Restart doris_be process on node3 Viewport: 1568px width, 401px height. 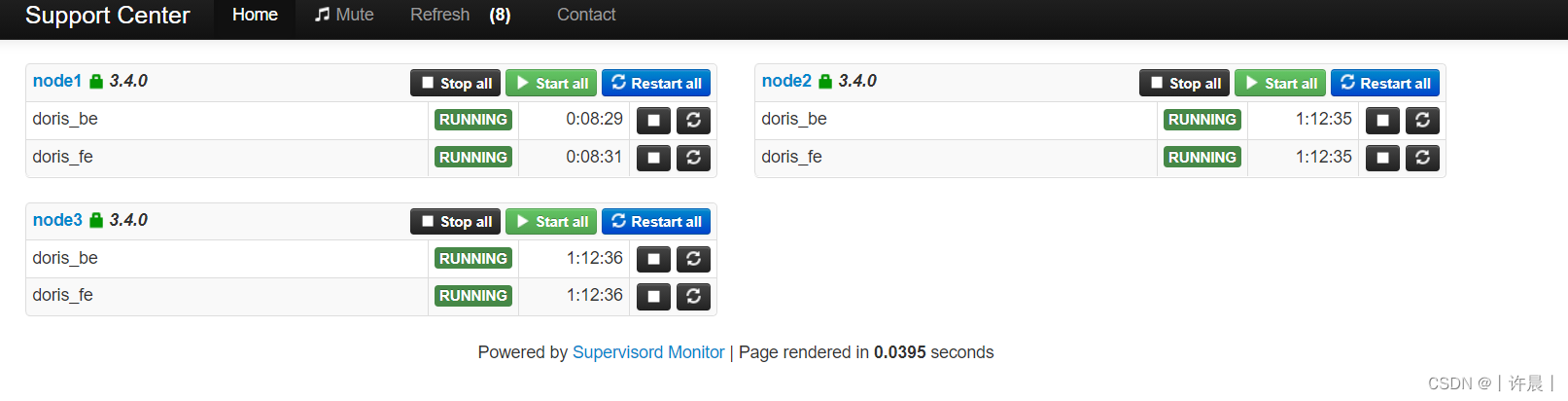click(x=693, y=259)
